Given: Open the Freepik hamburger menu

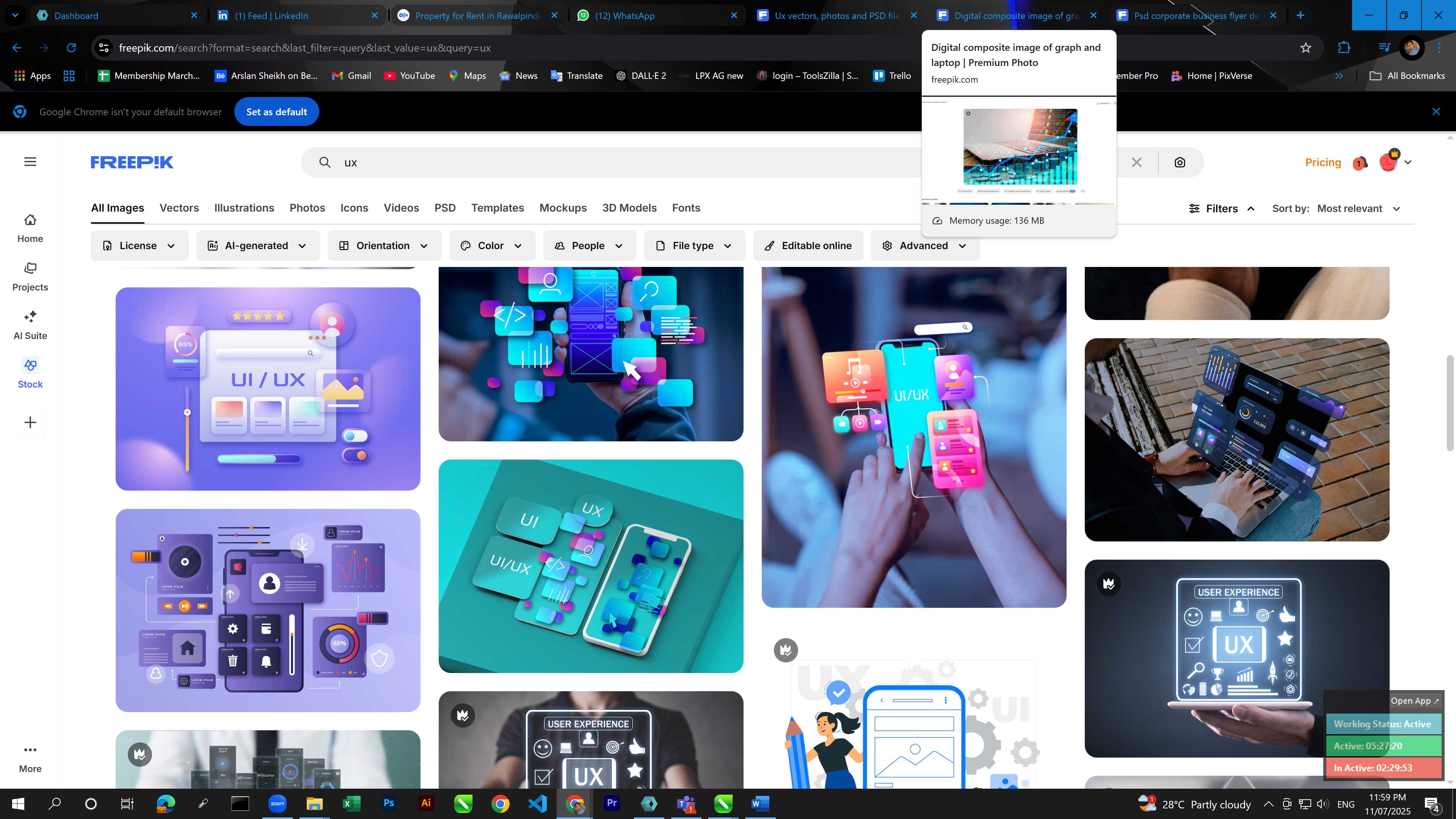Looking at the screenshot, I should click(30, 162).
